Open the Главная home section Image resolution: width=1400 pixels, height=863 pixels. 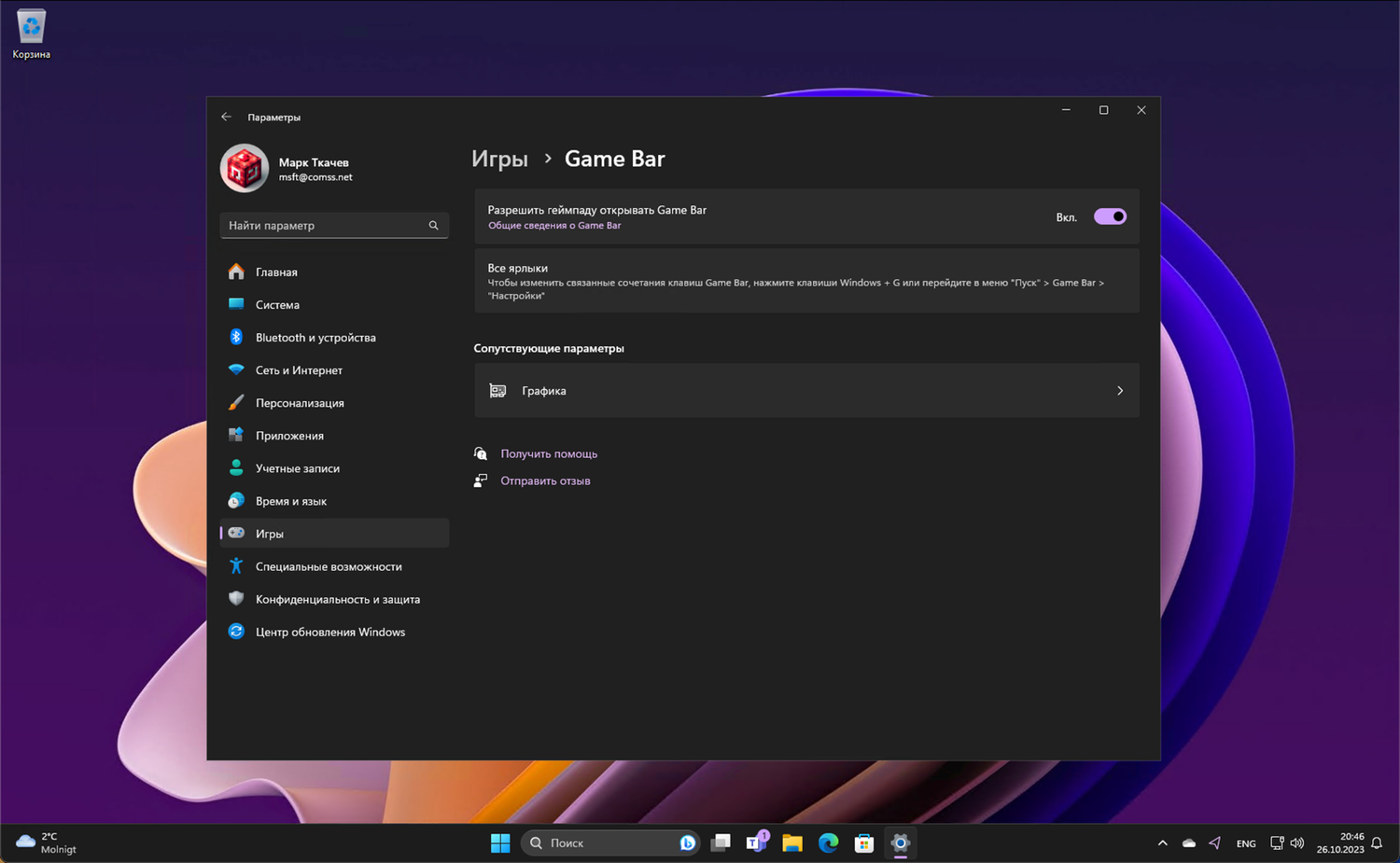click(x=276, y=272)
